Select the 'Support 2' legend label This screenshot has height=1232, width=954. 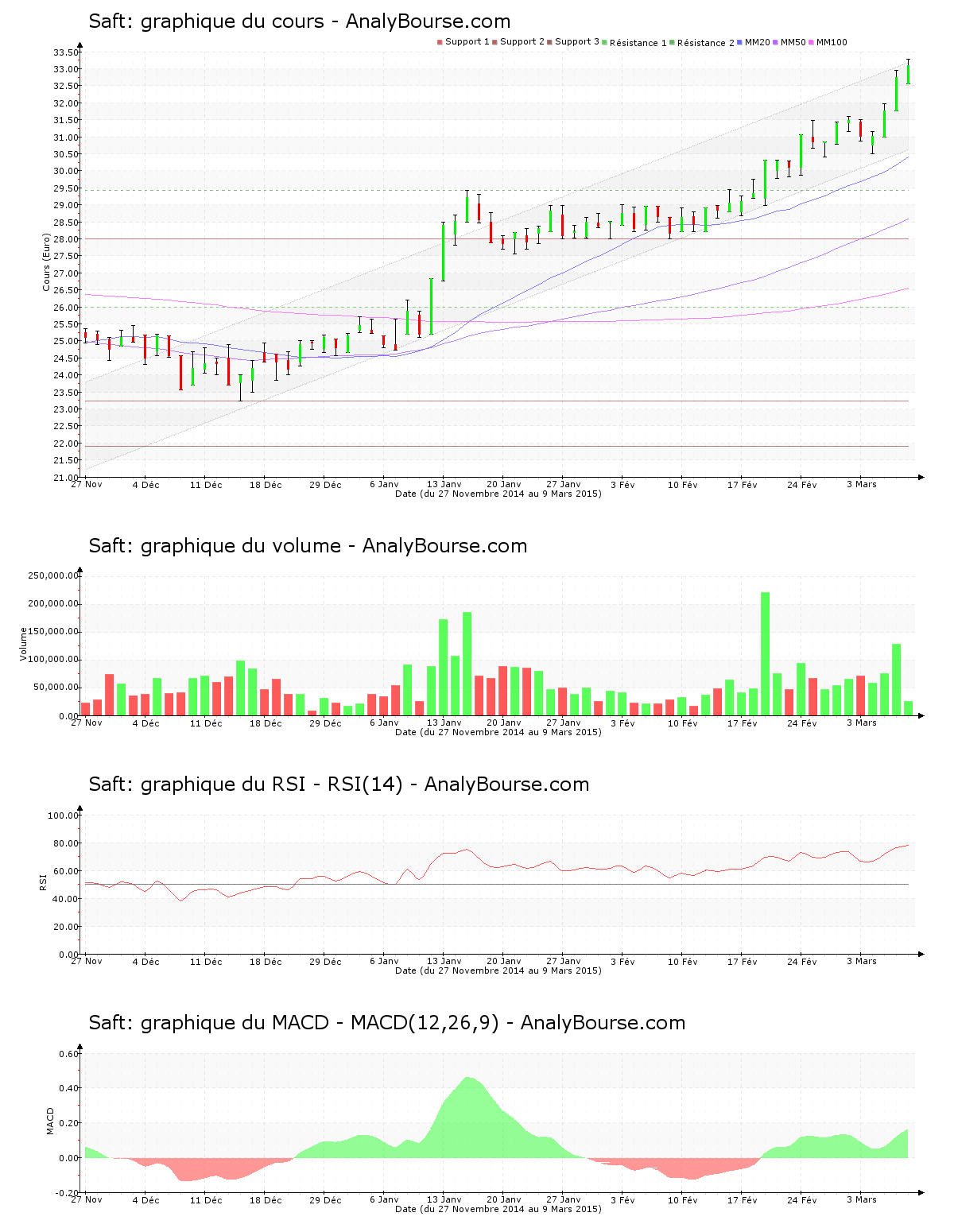pyautogui.click(x=522, y=42)
